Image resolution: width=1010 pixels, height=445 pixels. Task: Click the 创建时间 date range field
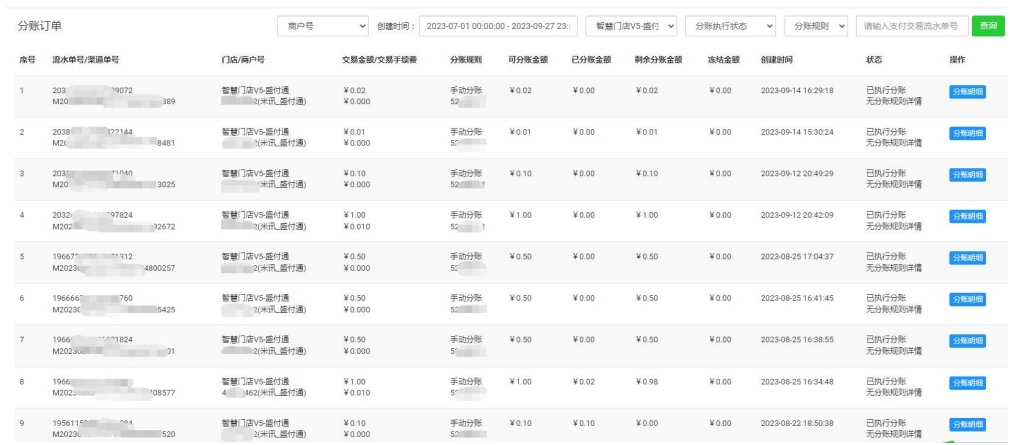pyautogui.click(x=498, y=26)
